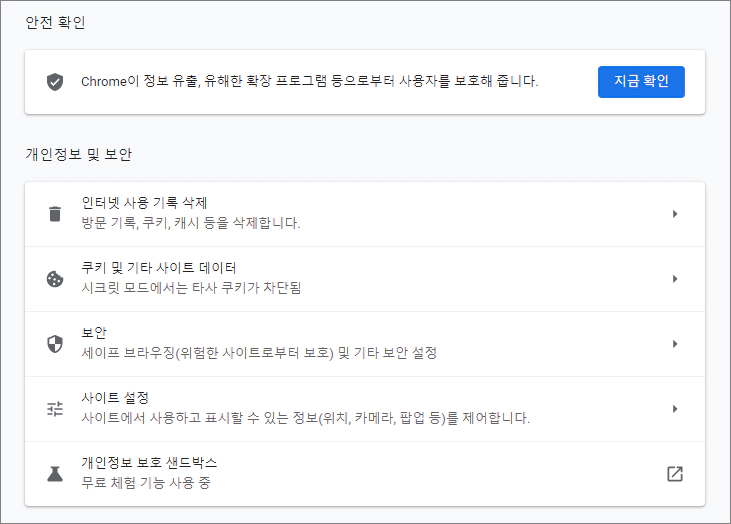
Task: Open the 사이트 설정 title
Action: click(115, 398)
